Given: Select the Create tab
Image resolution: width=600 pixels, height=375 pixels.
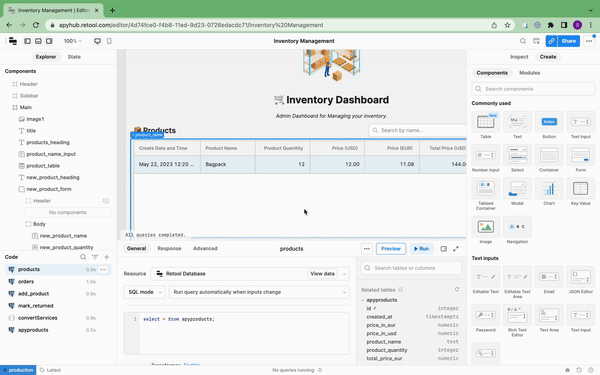Looking at the screenshot, I should 548,57.
